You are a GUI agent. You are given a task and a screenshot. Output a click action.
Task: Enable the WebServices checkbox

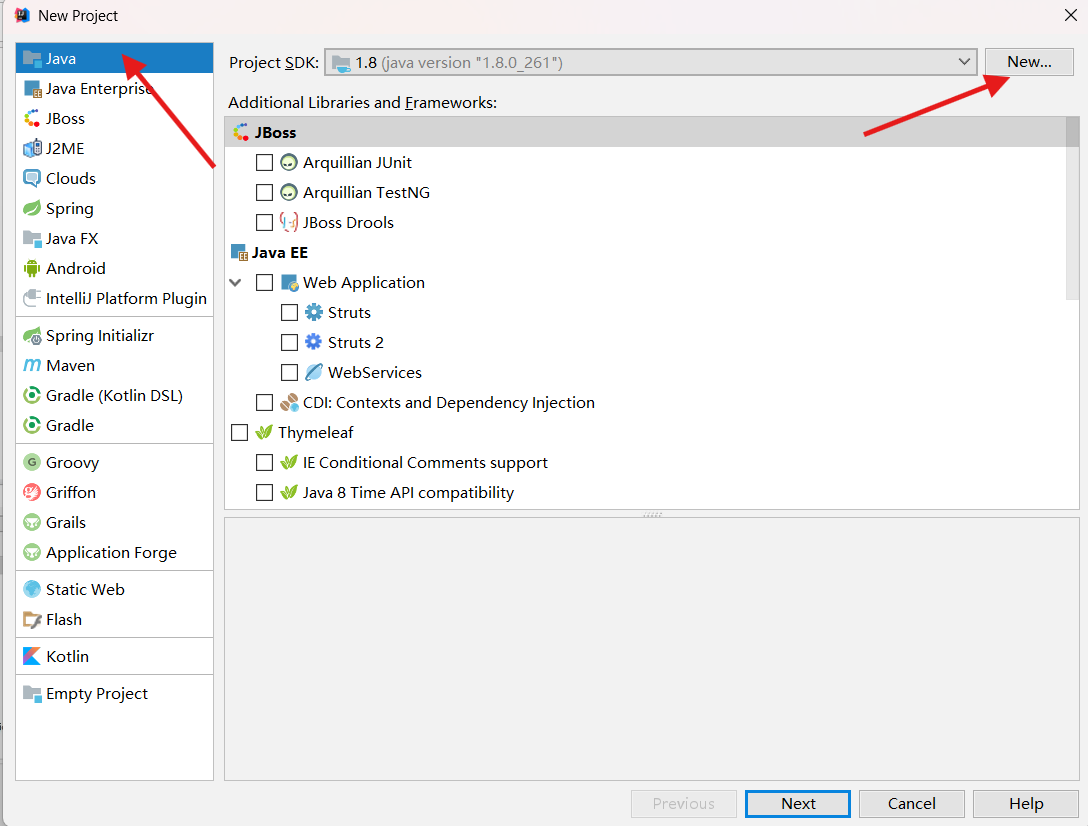point(289,373)
